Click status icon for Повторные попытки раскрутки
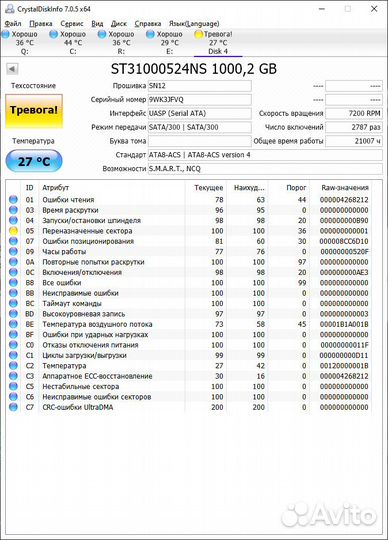This screenshot has height=540, width=388. click(13, 262)
